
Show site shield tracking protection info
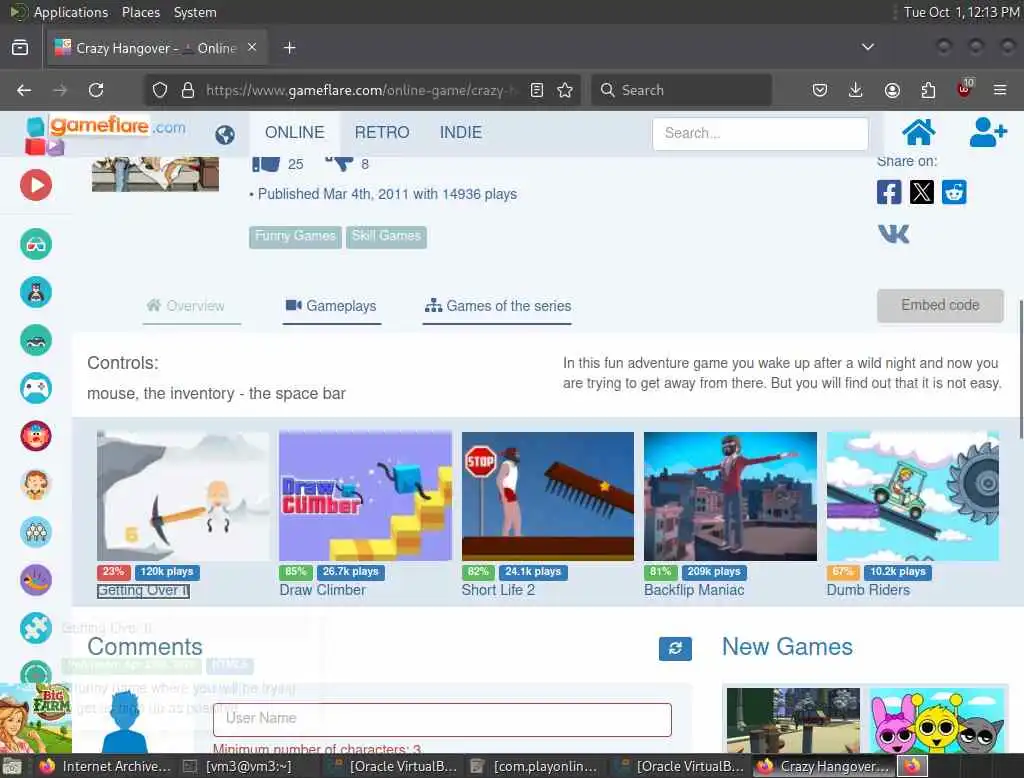tap(160, 90)
